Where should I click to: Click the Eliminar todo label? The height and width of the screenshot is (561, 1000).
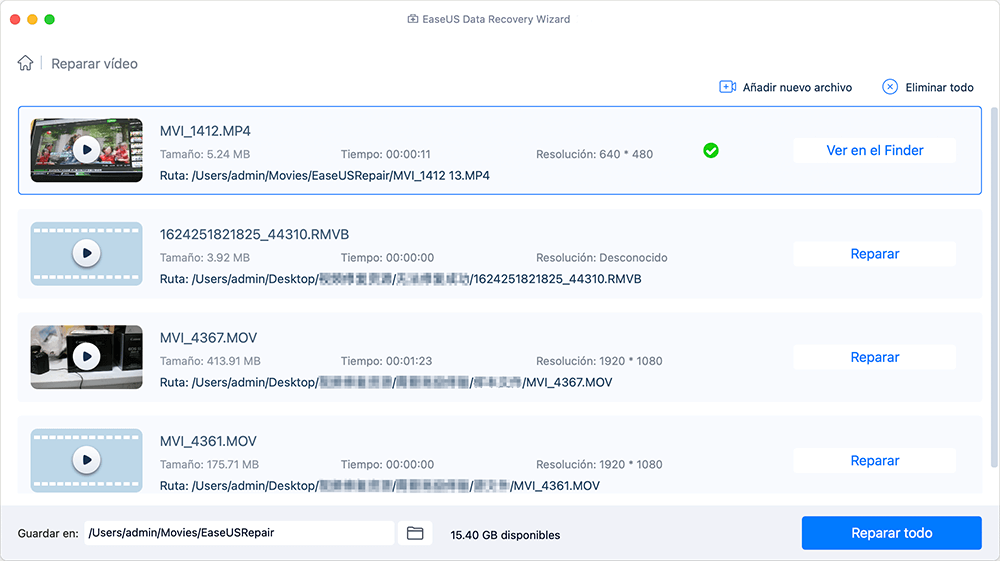click(x=939, y=87)
